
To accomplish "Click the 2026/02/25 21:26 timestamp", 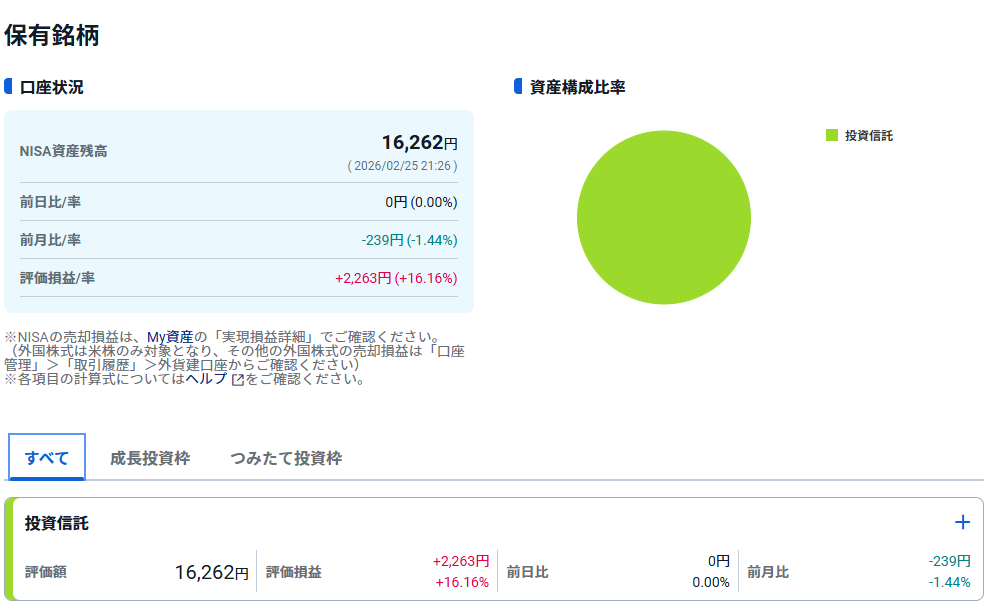I will [402, 166].
